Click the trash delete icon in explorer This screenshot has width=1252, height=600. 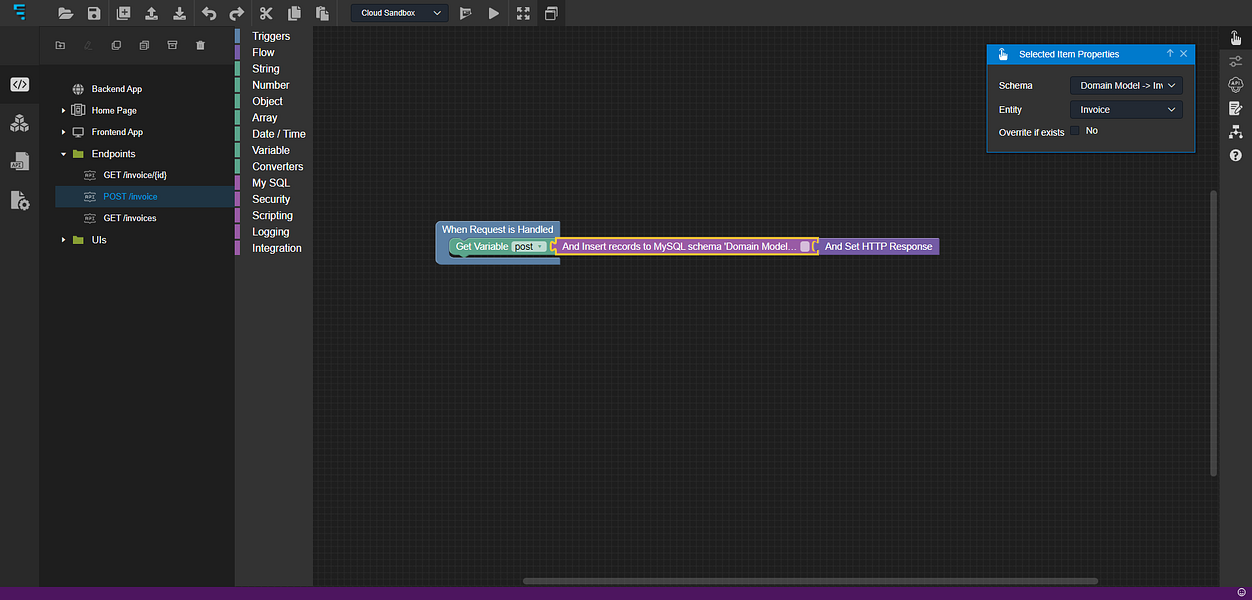(x=200, y=45)
